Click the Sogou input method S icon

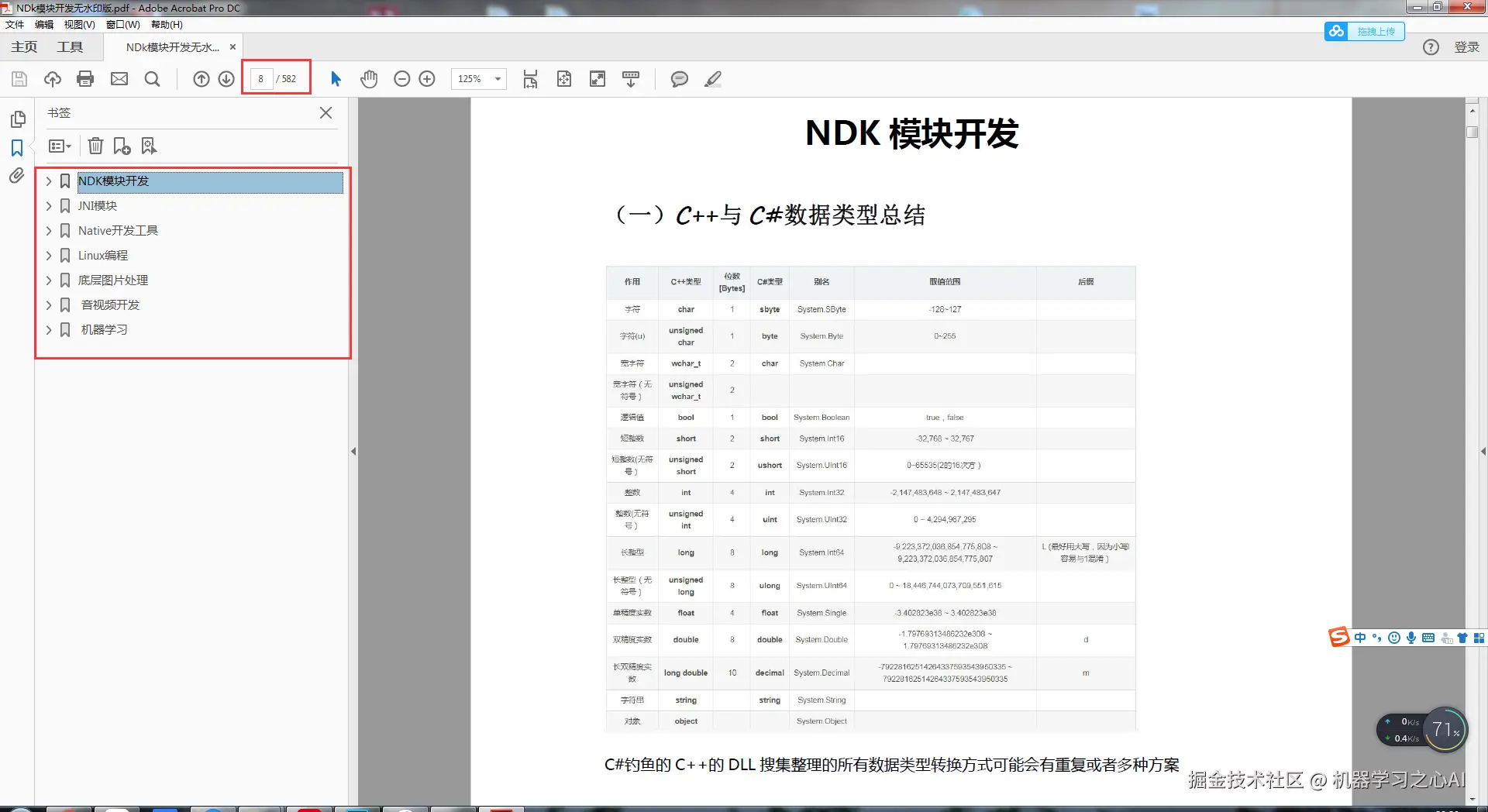[1339, 637]
